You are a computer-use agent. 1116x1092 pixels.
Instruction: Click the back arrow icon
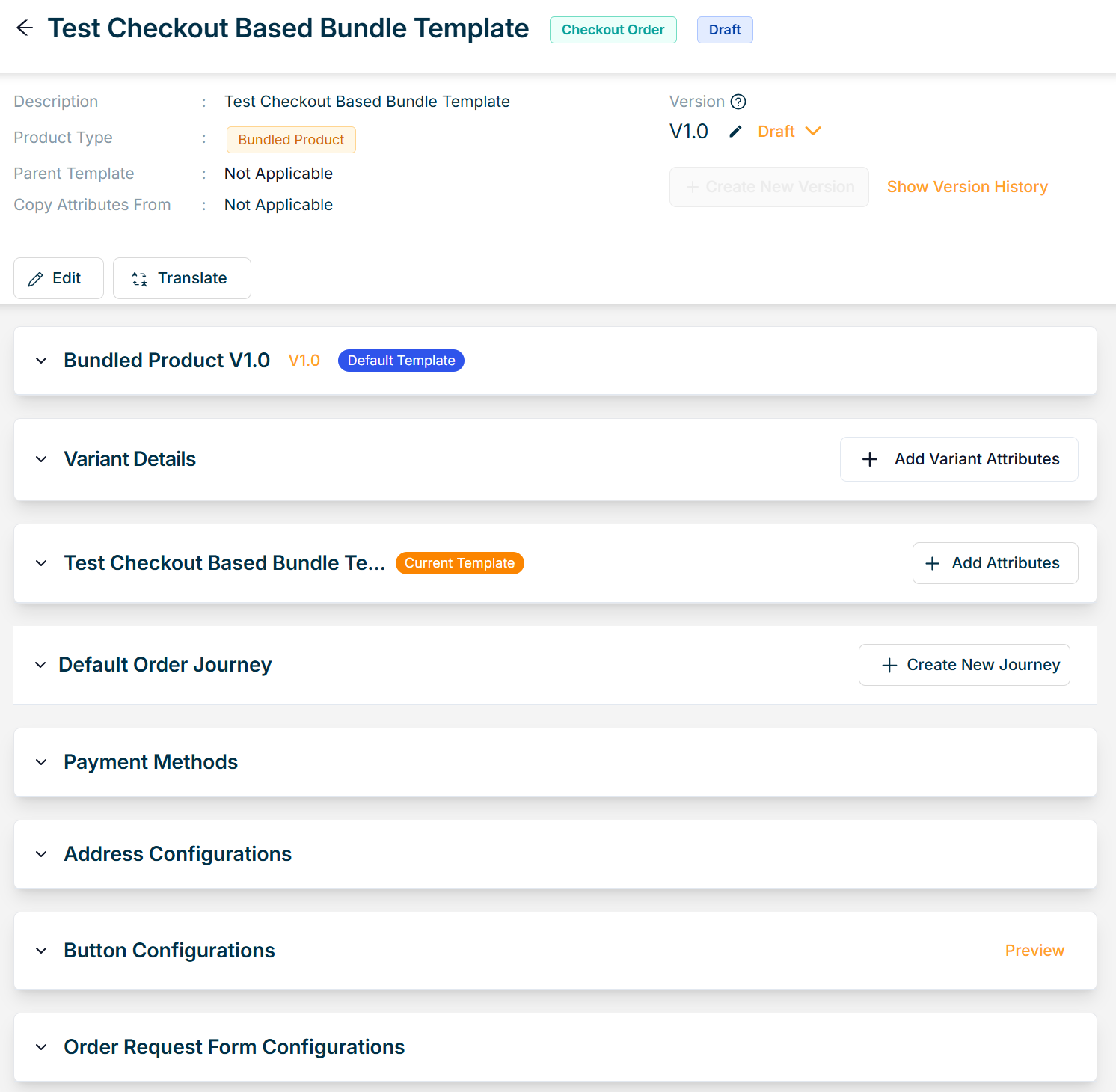(25, 28)
